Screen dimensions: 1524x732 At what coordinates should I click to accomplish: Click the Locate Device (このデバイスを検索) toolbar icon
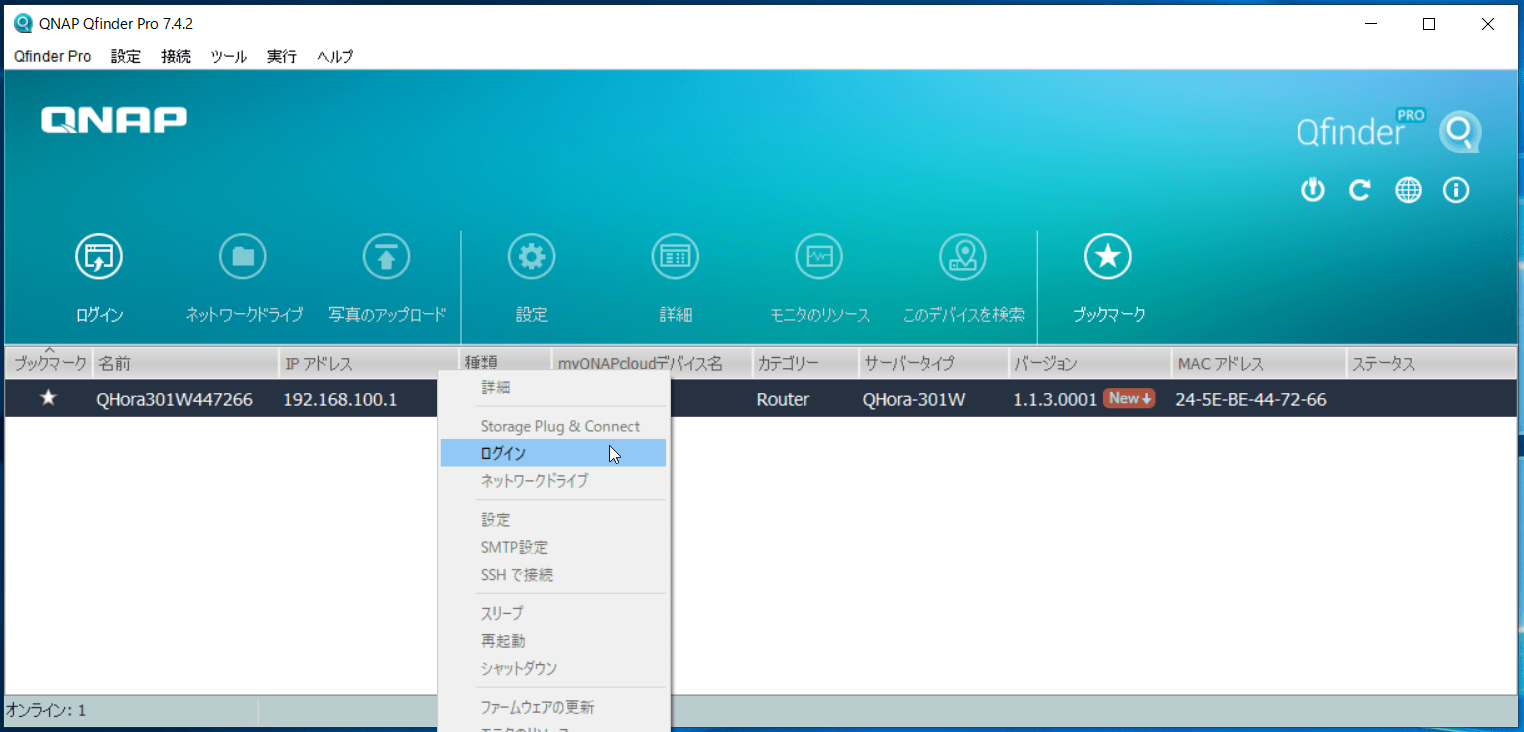tap(963, 258)
